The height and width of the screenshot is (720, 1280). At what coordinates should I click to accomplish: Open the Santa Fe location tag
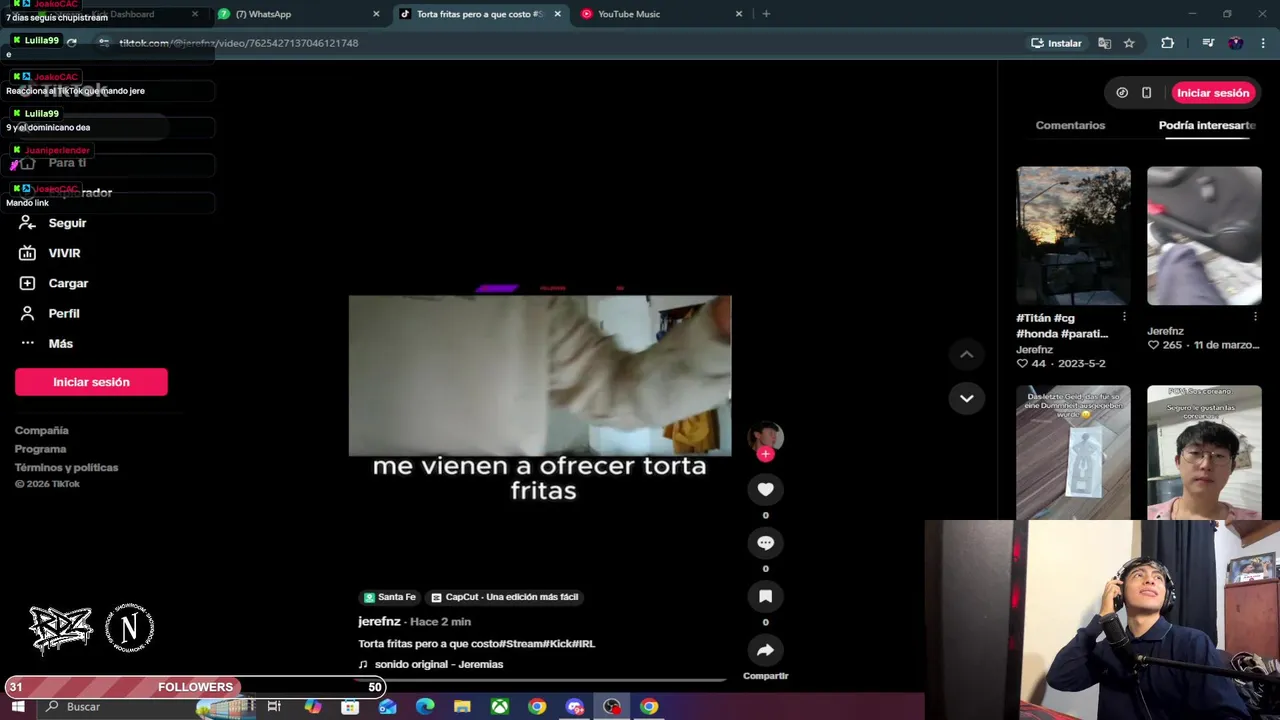pos(390,597)
